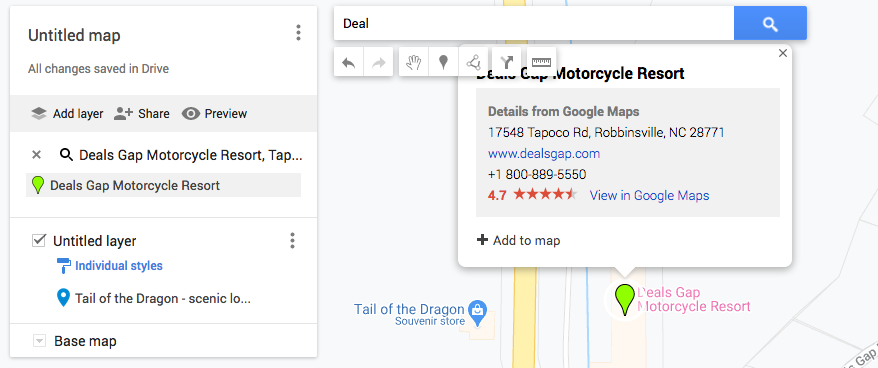
Task: Open the Untitled map options menu
Action: [298, 33]
